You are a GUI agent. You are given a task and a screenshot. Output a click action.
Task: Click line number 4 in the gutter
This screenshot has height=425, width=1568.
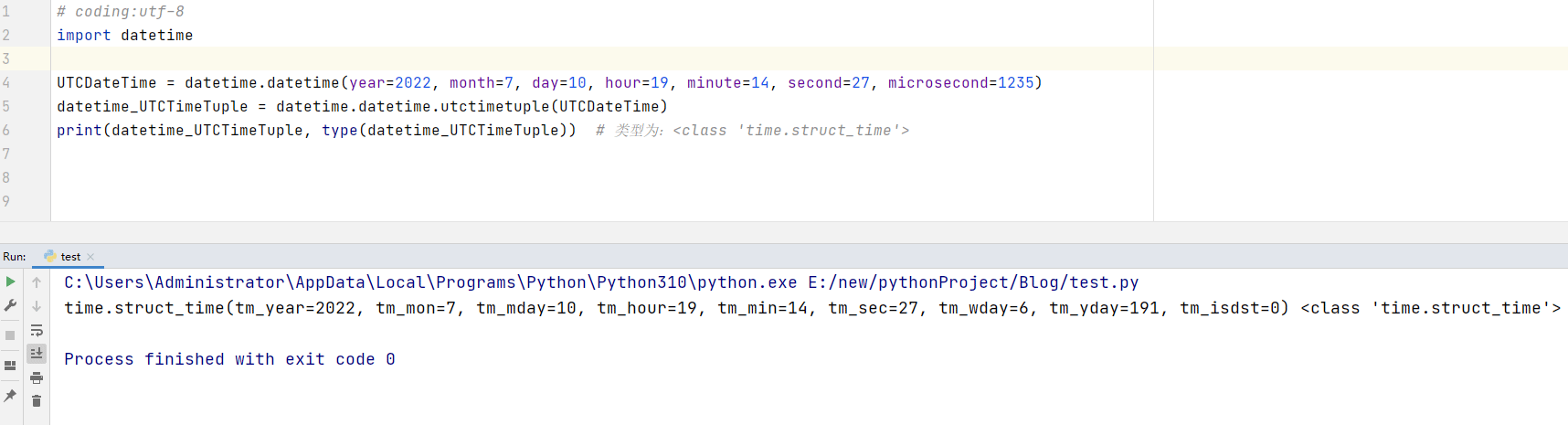click(6, 82)
